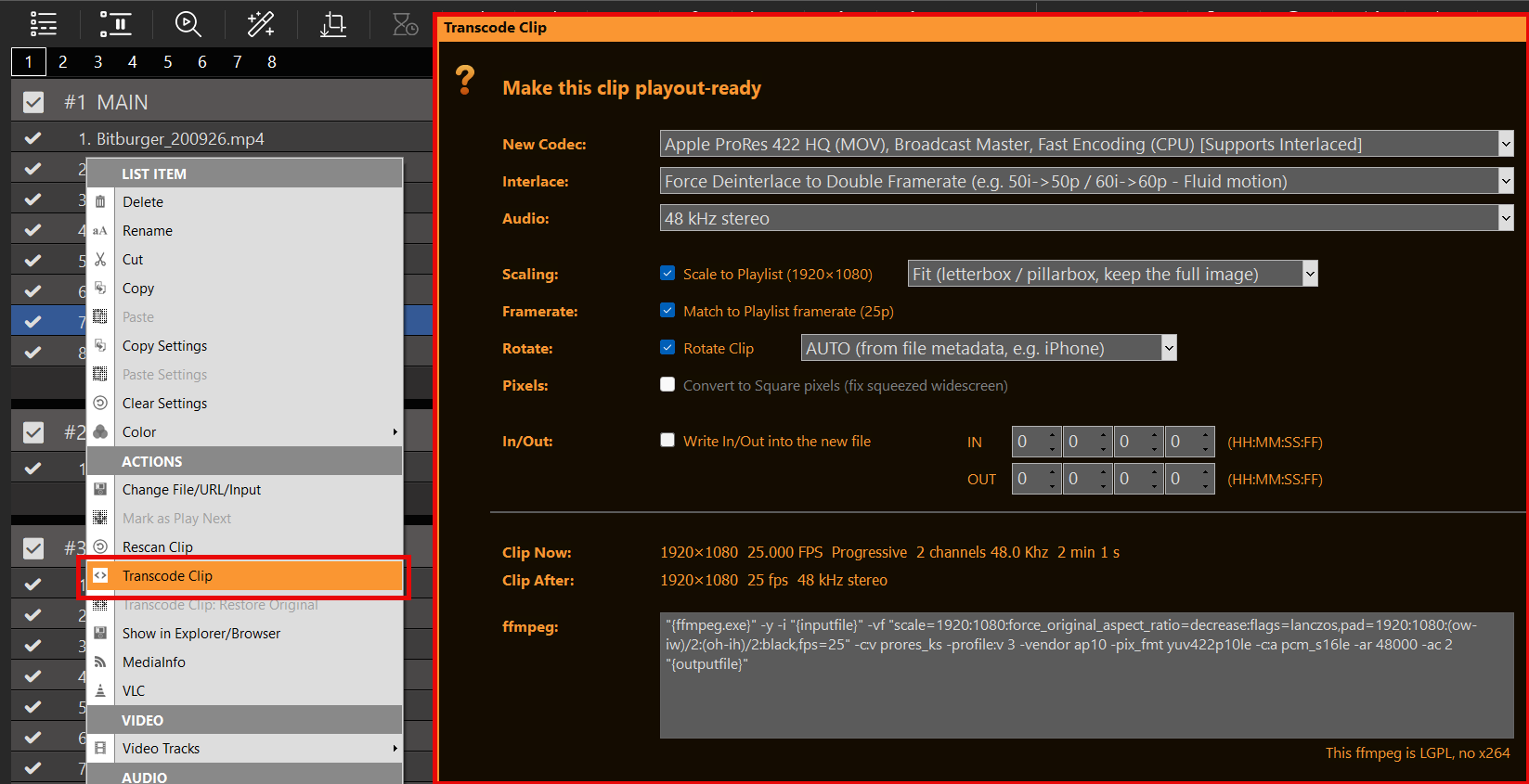
Task: Choose Rename in the list item menu
Action: pyautogui.click(x=148, y=230)
